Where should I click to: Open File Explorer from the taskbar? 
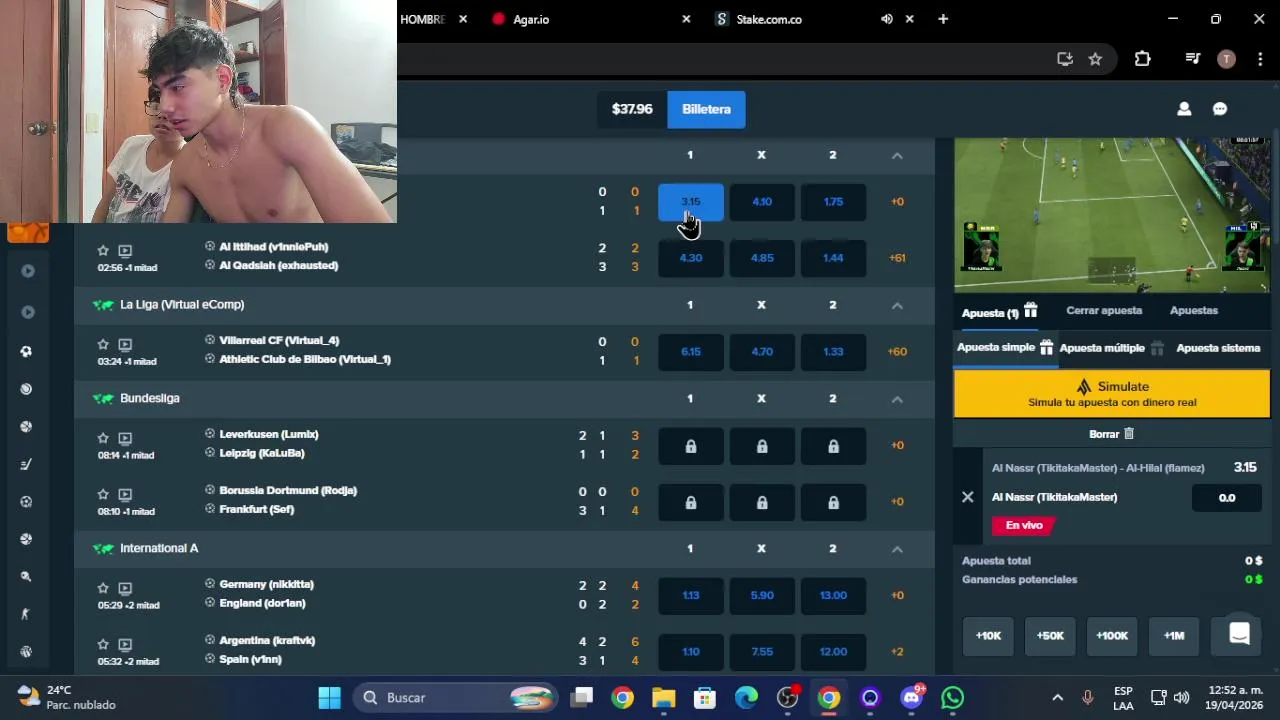click(664, 697)
